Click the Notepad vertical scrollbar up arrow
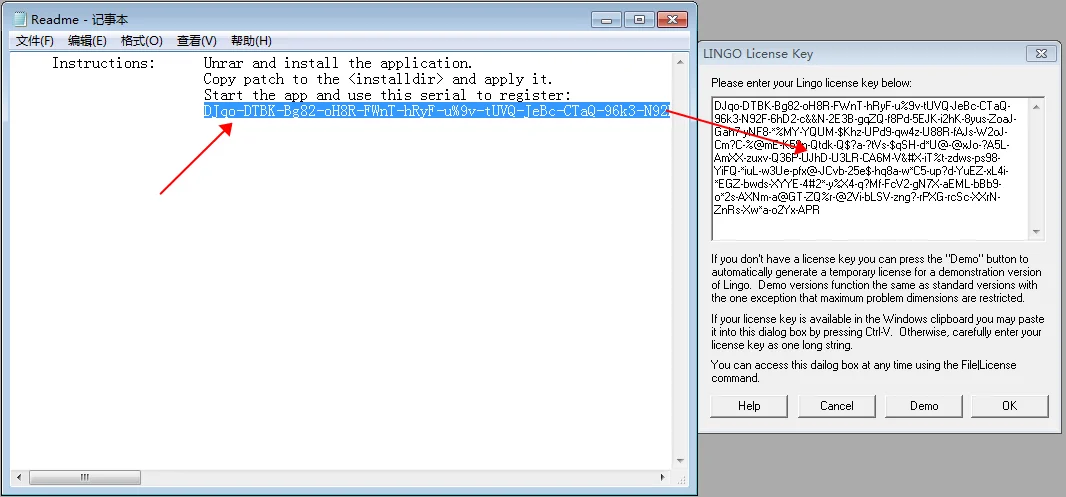1066x497 pixels. [x=679, y=62]
